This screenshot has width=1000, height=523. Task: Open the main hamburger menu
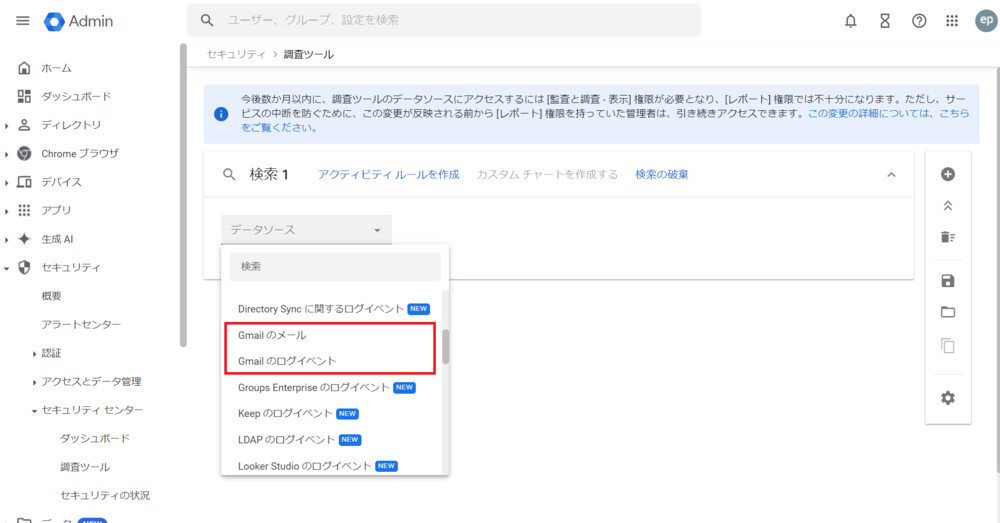tap(22, 21)
